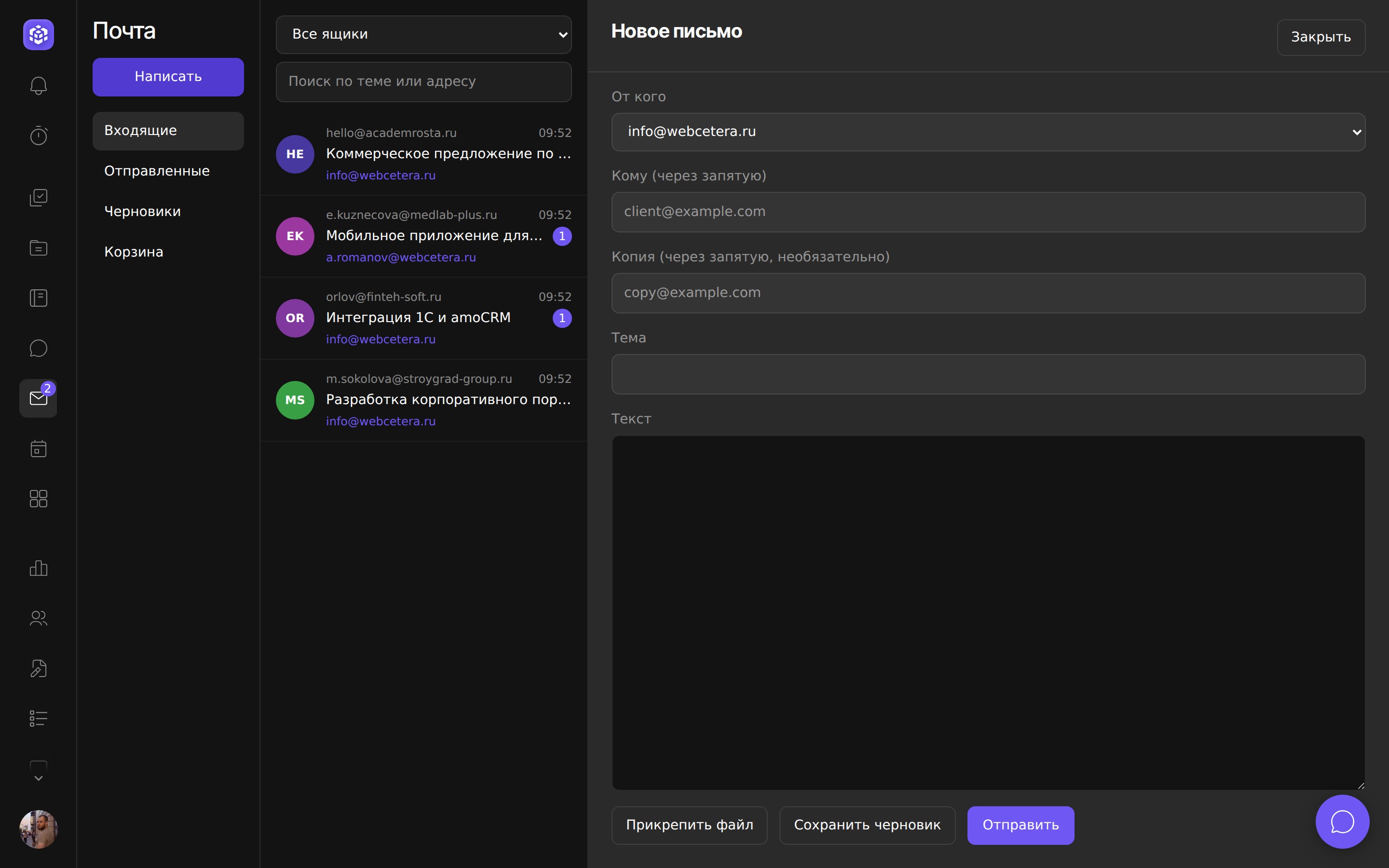This screenshot has height=868, width=1389.
Task: Open the calendar sidebar icon
Action: click(x=39, y=448)
